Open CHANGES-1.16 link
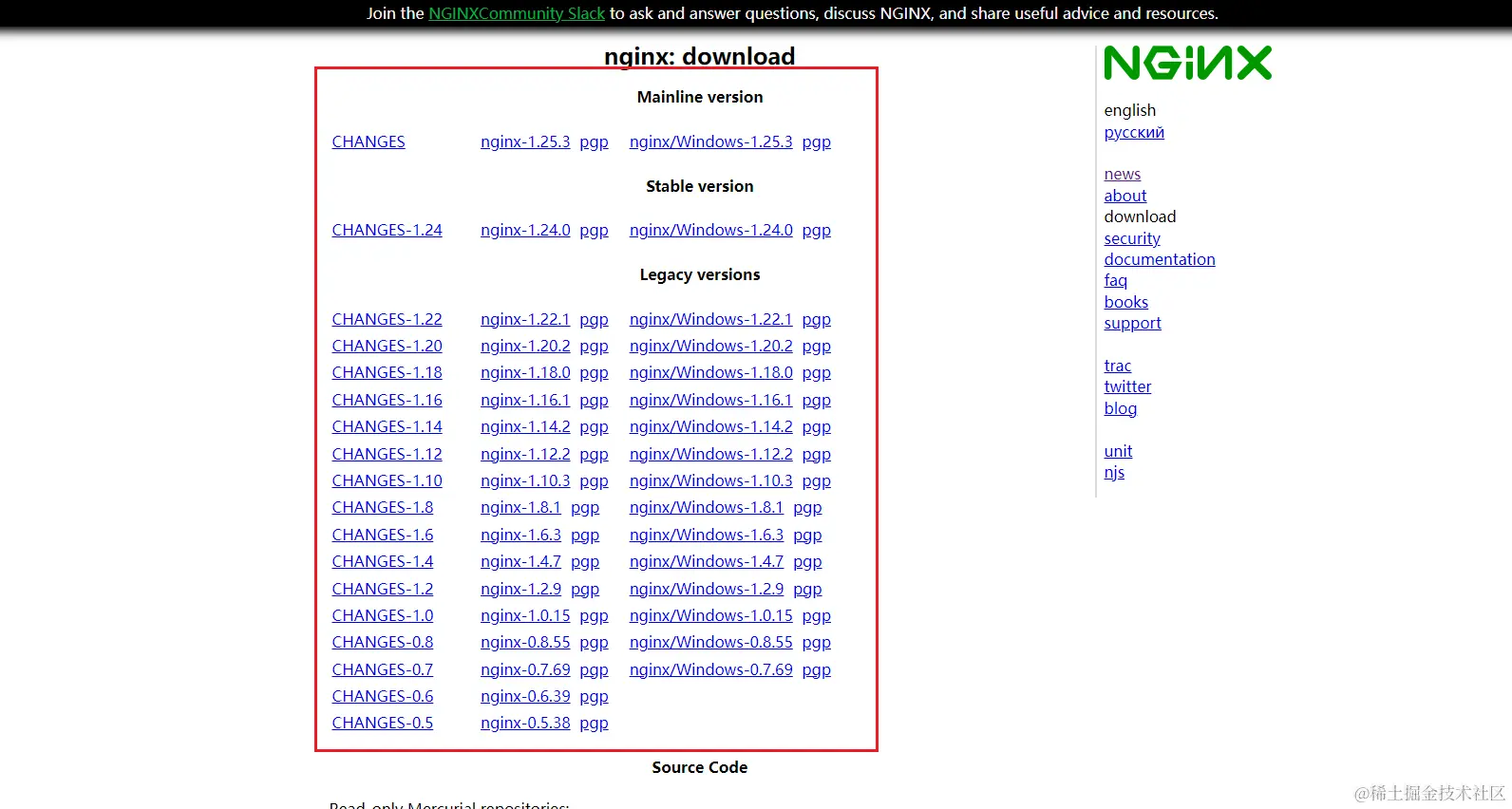1512x809 pixels. pos(387,400)
